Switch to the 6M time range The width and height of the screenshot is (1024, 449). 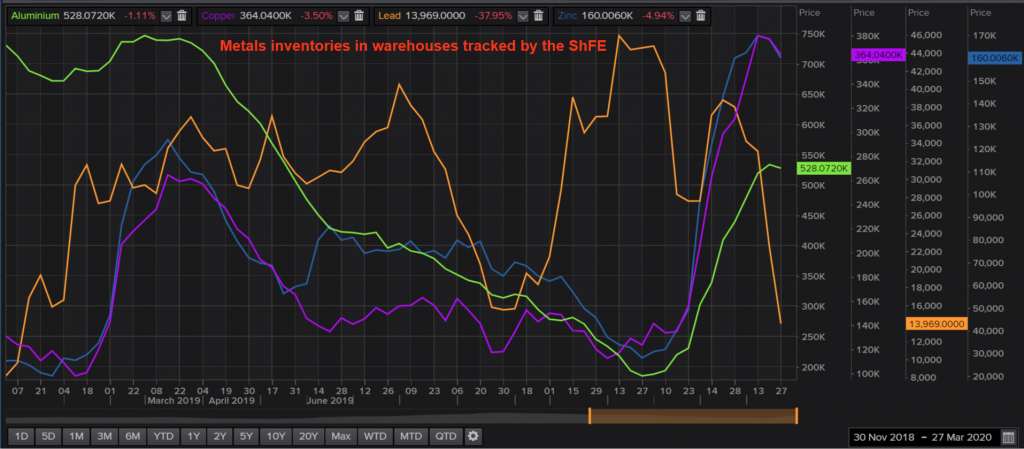pos(131,436)
